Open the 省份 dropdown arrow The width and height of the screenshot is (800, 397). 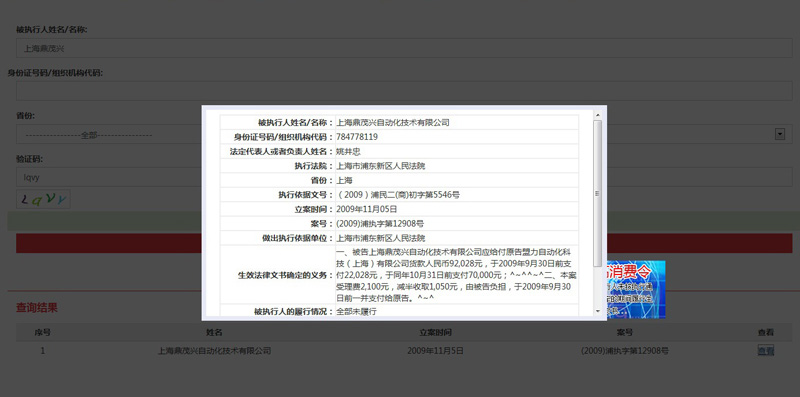click(779, 134)
